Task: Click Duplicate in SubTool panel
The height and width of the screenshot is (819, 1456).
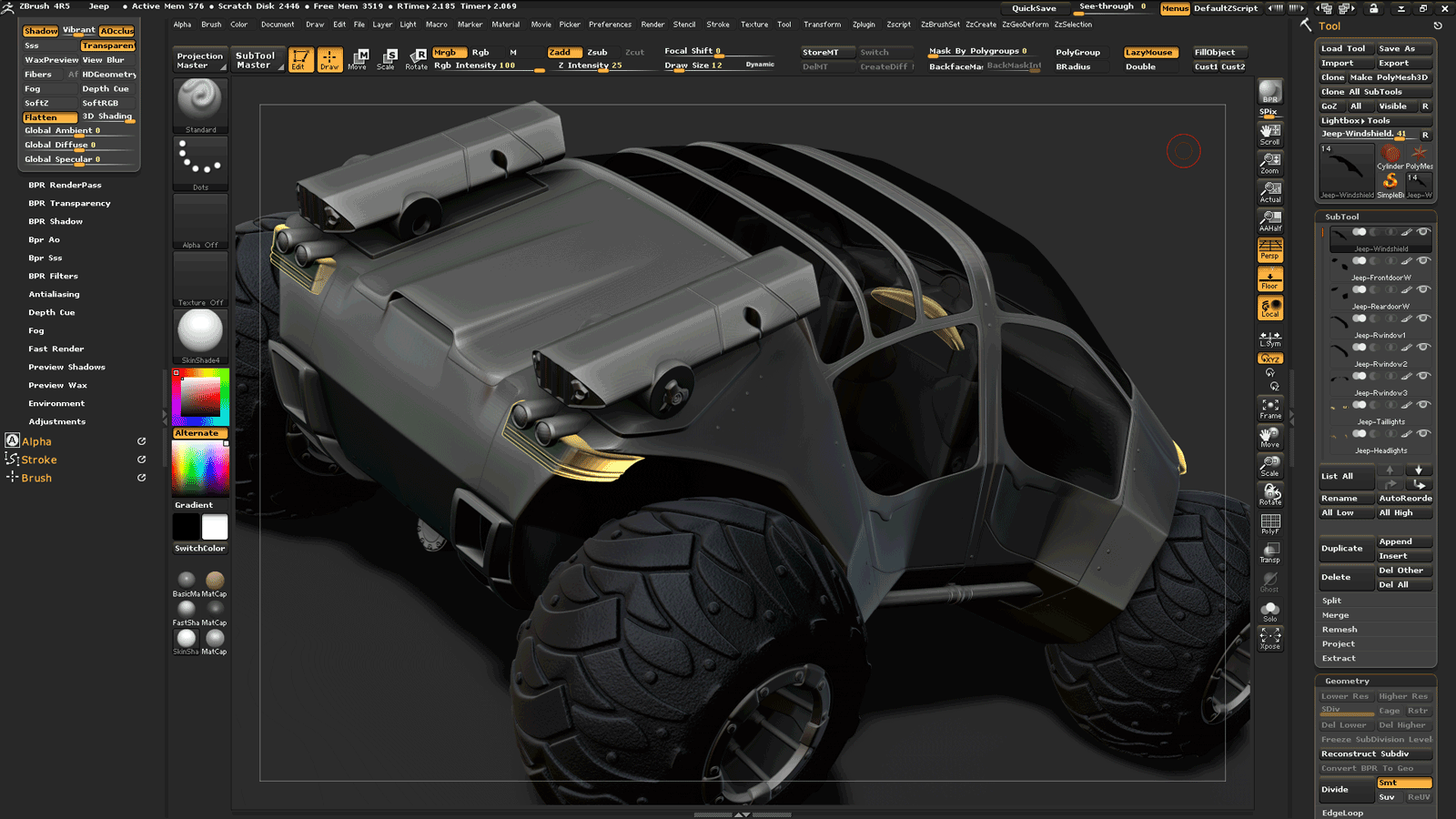Action: click(x=1344, y=548)
